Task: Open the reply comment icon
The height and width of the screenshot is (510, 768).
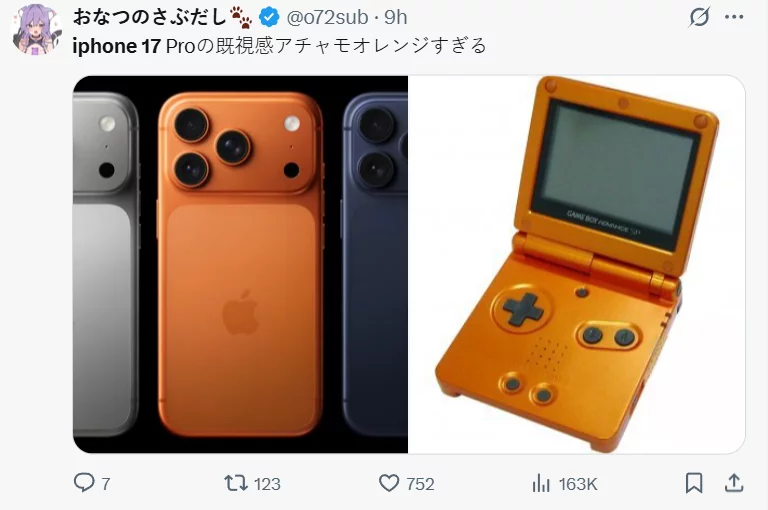Action: pyautogui.click(x=84, y=483)
